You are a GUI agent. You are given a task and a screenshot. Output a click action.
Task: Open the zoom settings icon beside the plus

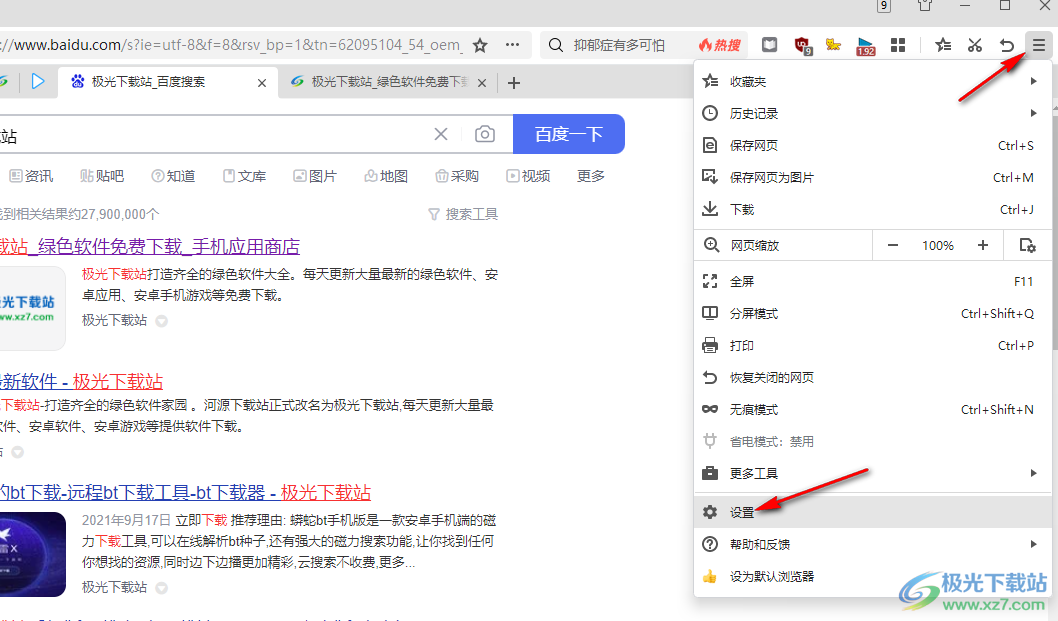click(x=1028, y=246)
